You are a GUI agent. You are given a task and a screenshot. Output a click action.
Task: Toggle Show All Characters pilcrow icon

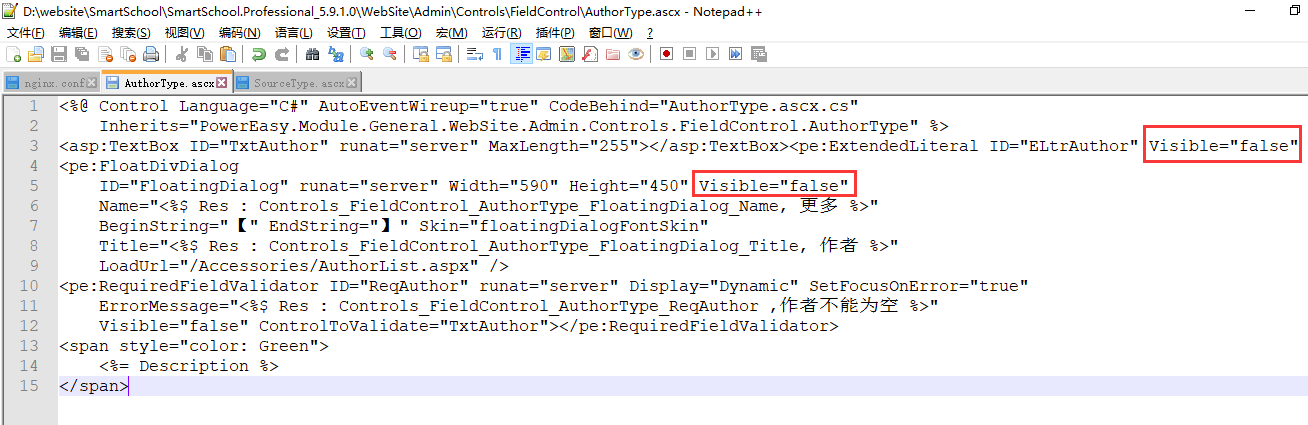[496, 54]
